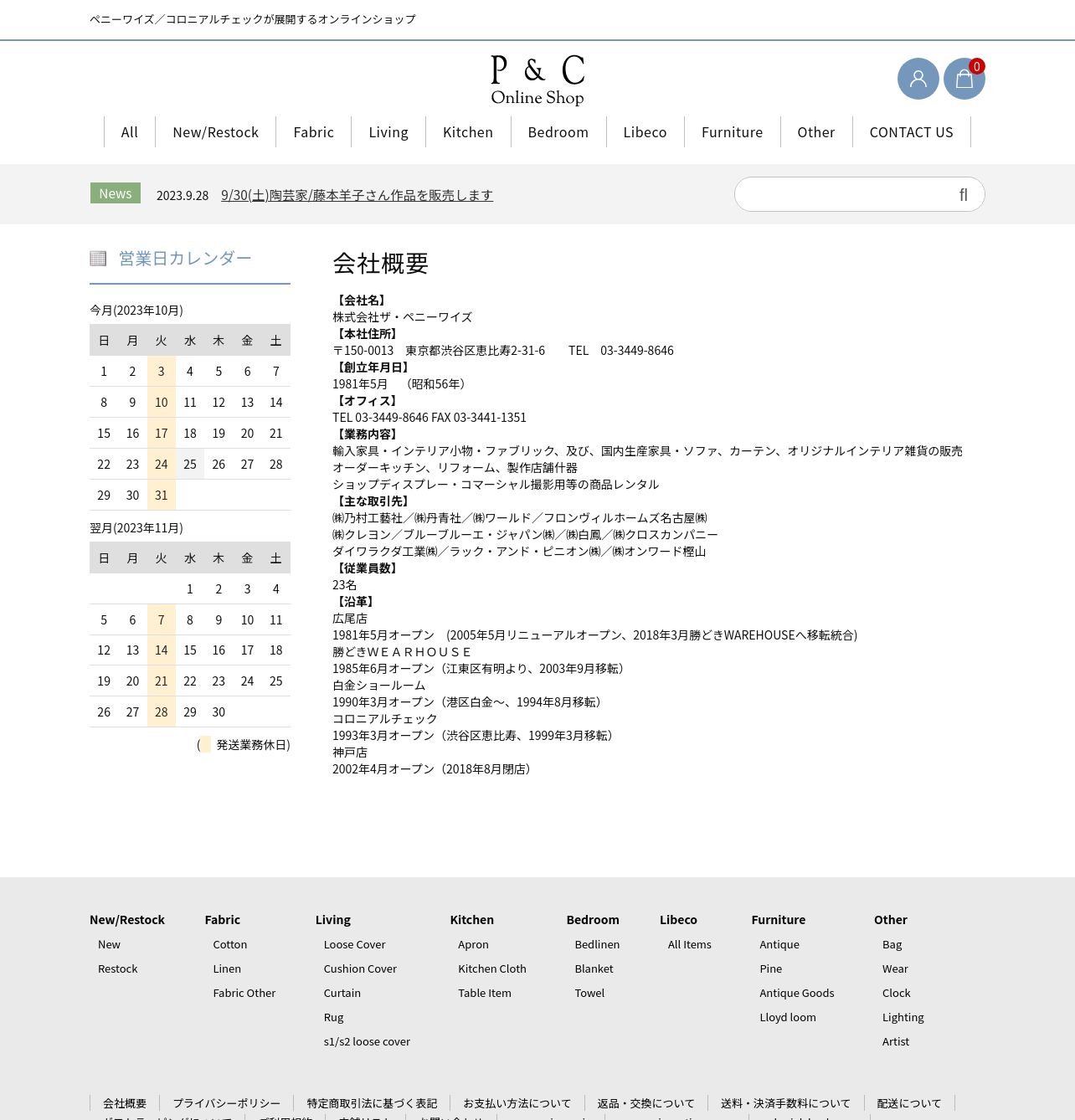Image resolution: width=1075 pixels, height=1120 pixels.
Task: Open お支払い方法について link
Action: tap(517, 1103)
